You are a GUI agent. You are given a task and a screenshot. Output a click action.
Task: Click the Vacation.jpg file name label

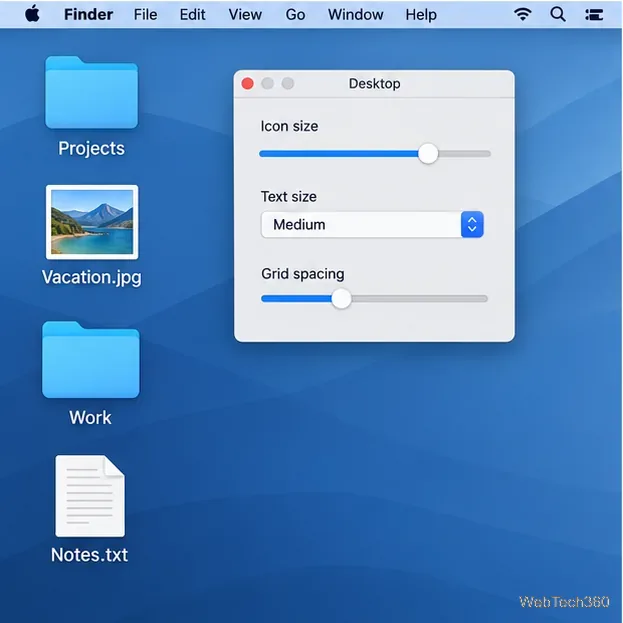coord(91,277)
